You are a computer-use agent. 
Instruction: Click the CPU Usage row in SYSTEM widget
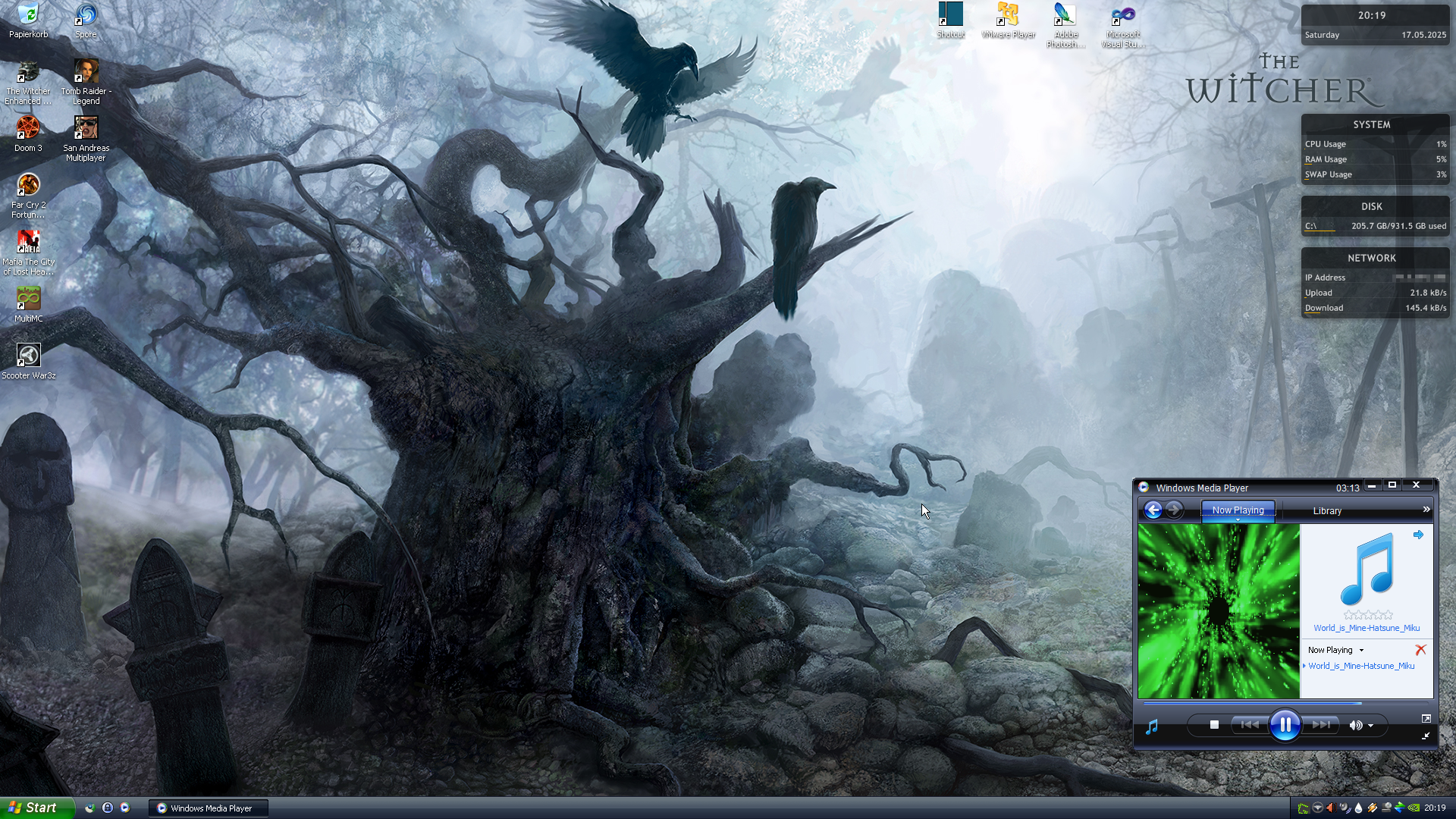(x=1376, y=144)
